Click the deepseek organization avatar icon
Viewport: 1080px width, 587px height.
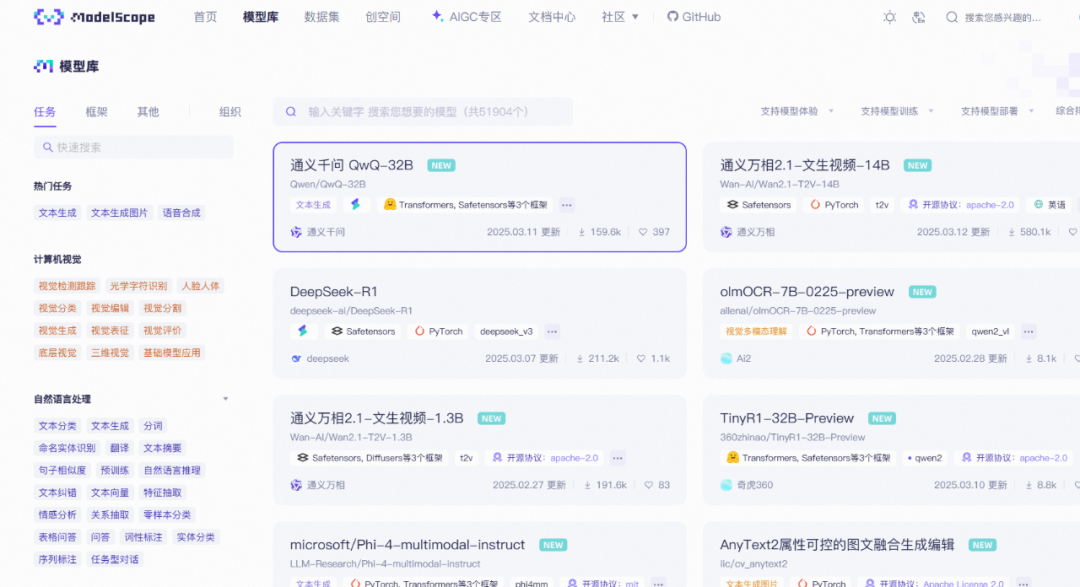(x=296, y=358)
